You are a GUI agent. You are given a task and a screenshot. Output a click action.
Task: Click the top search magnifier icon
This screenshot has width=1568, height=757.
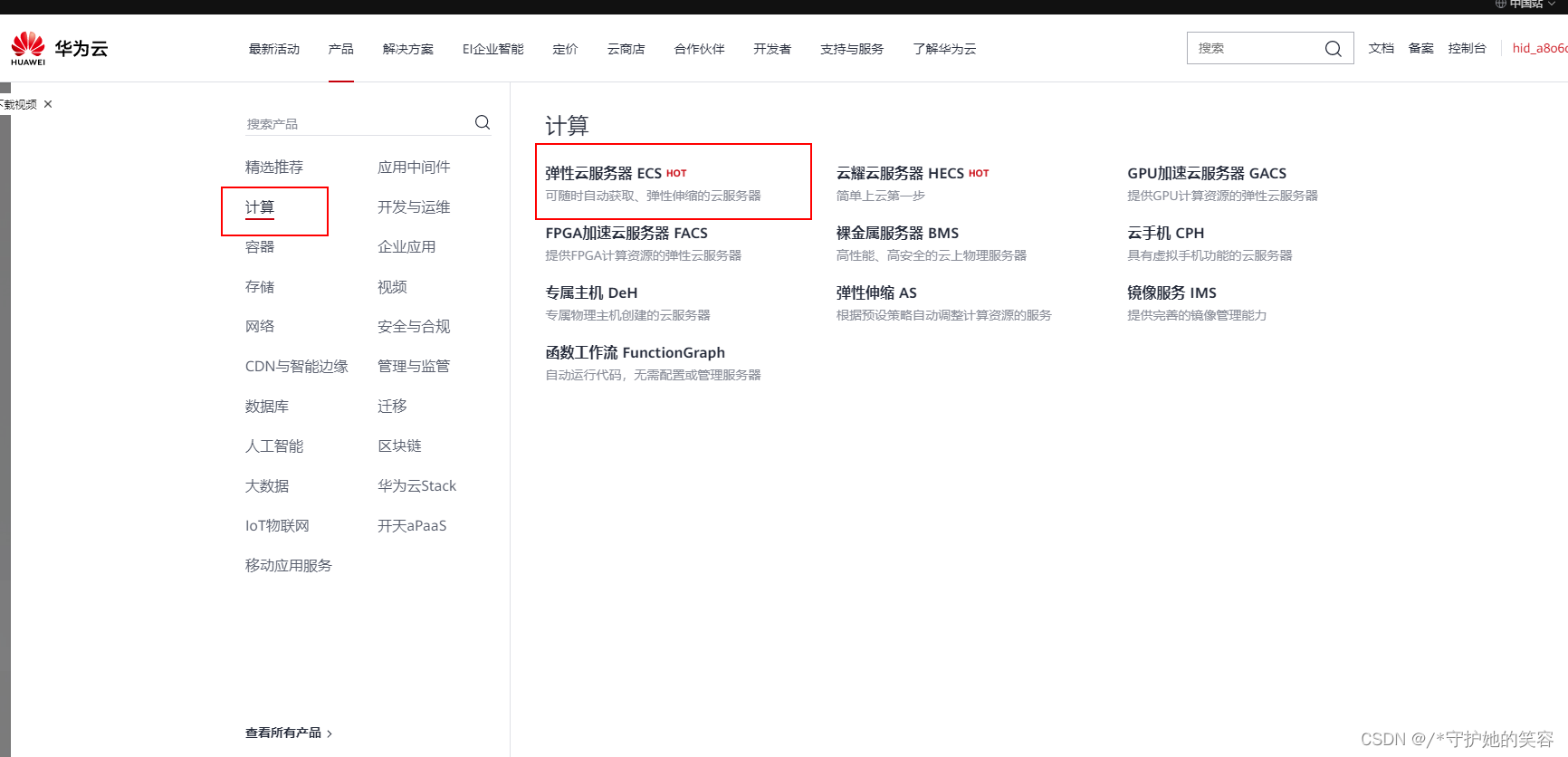click(x=1333, y=49)
